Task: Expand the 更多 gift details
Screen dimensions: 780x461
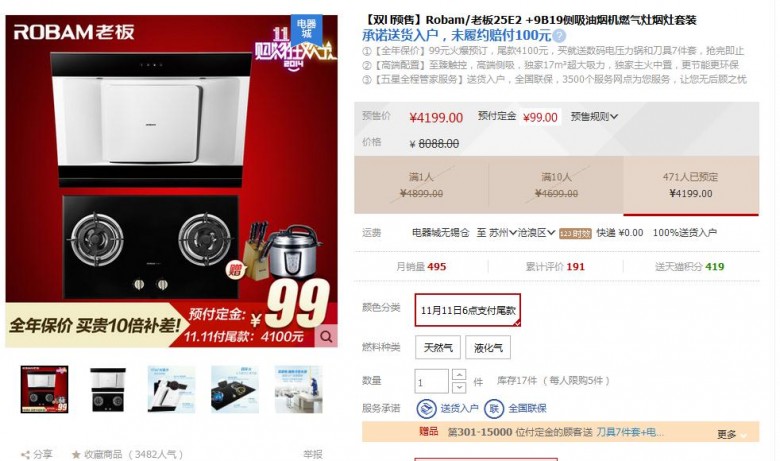Action: click(732, 435)
